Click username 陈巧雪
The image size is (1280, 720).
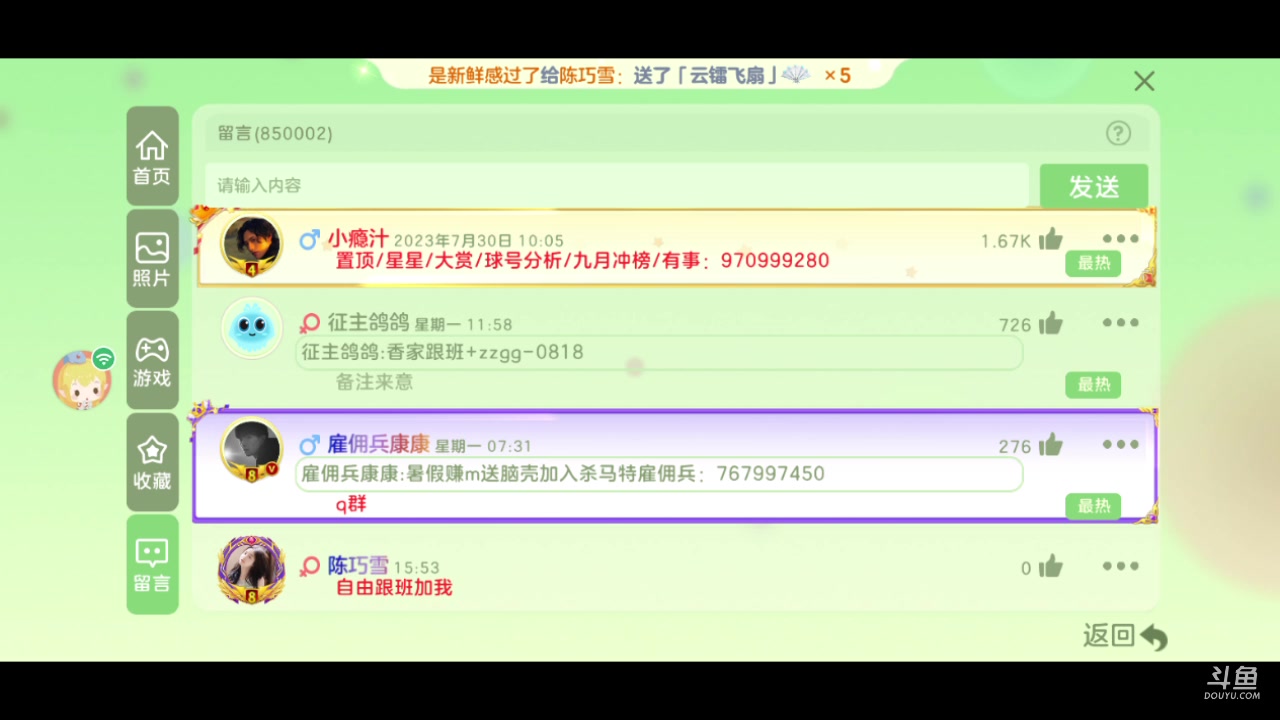pos(358,566)
